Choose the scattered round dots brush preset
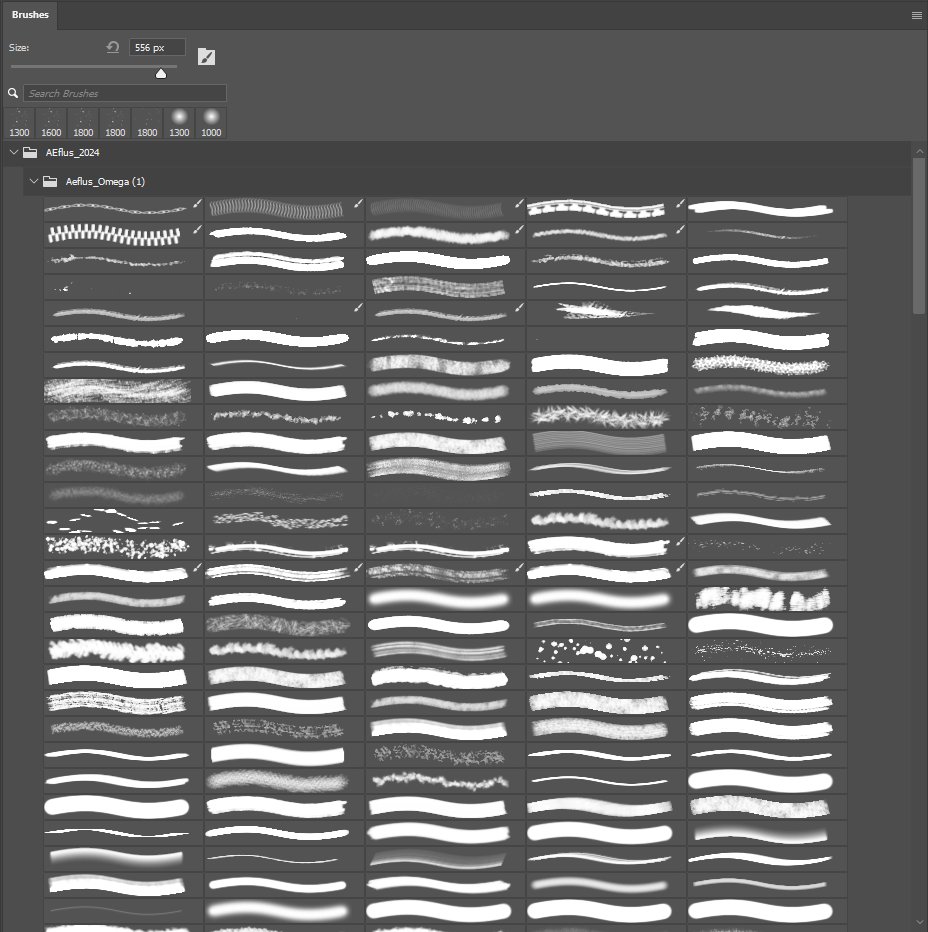928x932 pixels. tap(606, 651)
